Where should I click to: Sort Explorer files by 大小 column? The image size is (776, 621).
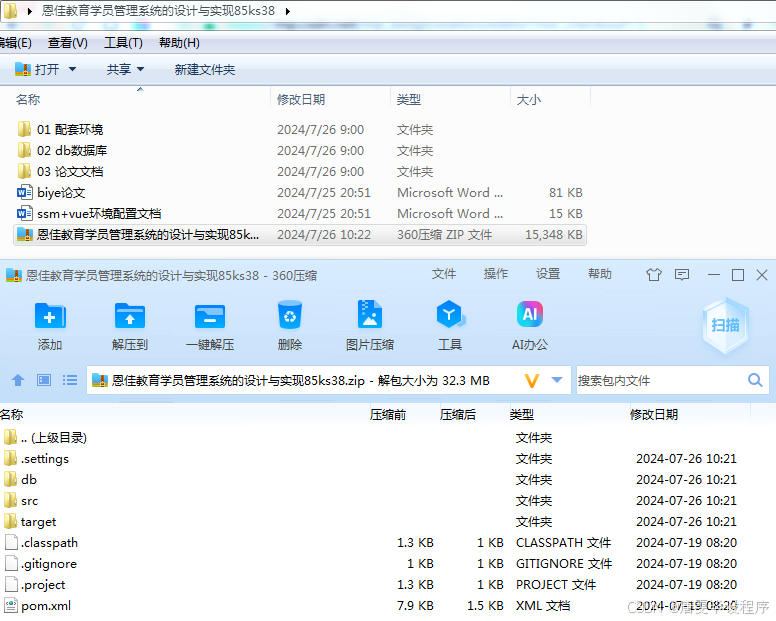point(529,99)
